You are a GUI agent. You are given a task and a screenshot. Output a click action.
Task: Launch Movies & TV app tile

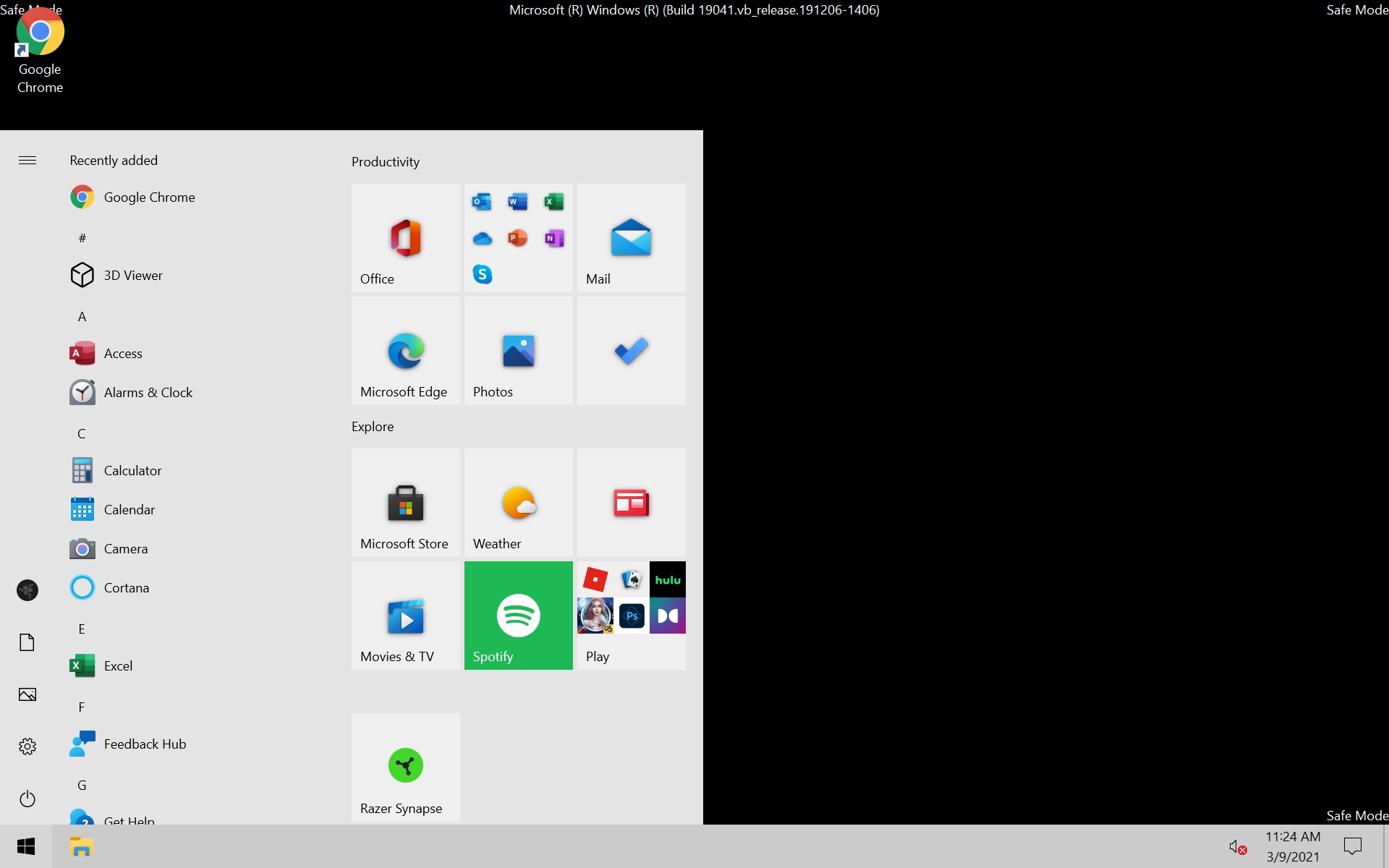point(405,615)
